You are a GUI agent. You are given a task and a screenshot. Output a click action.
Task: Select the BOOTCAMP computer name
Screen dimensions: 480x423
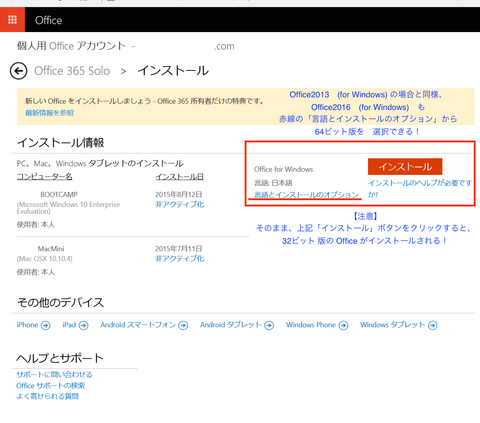pyautogui.click(x=59, y=194)
